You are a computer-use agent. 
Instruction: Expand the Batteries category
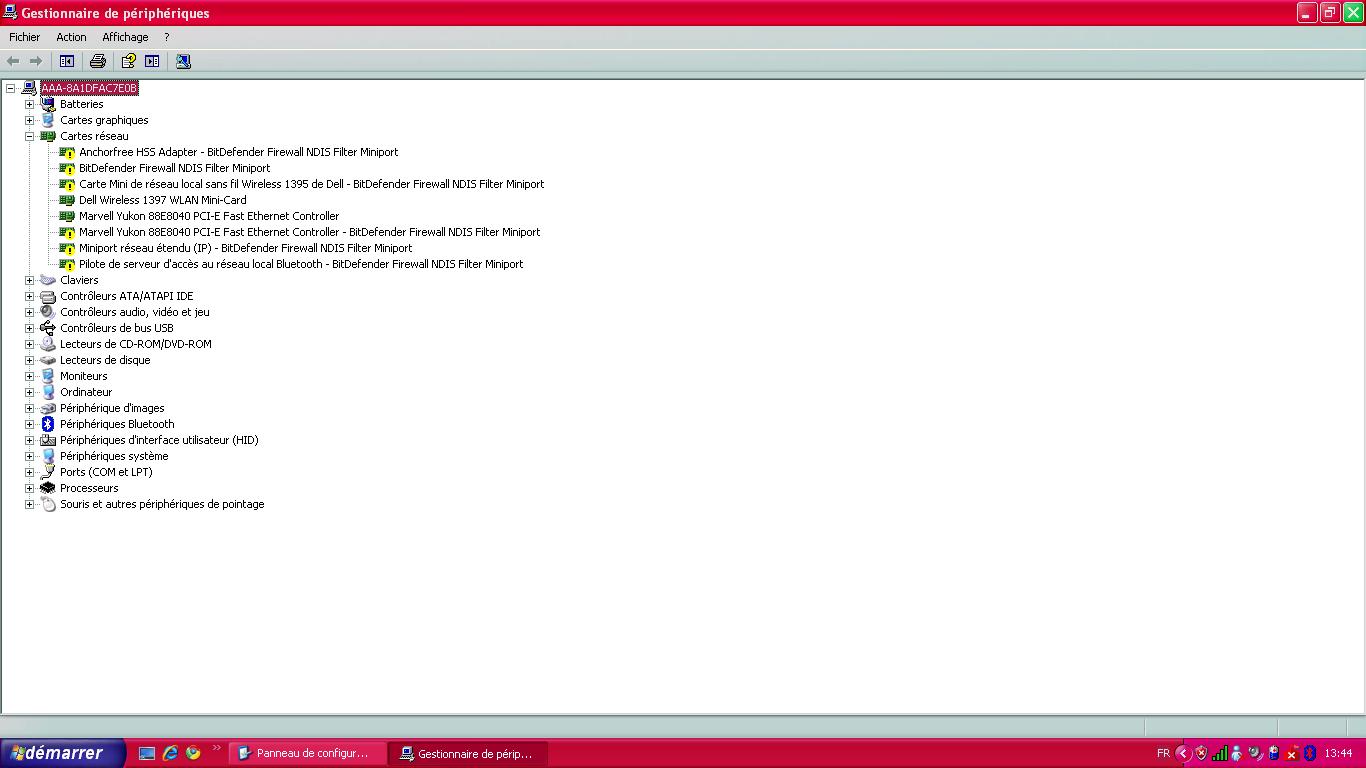click(x=29, y=104)
